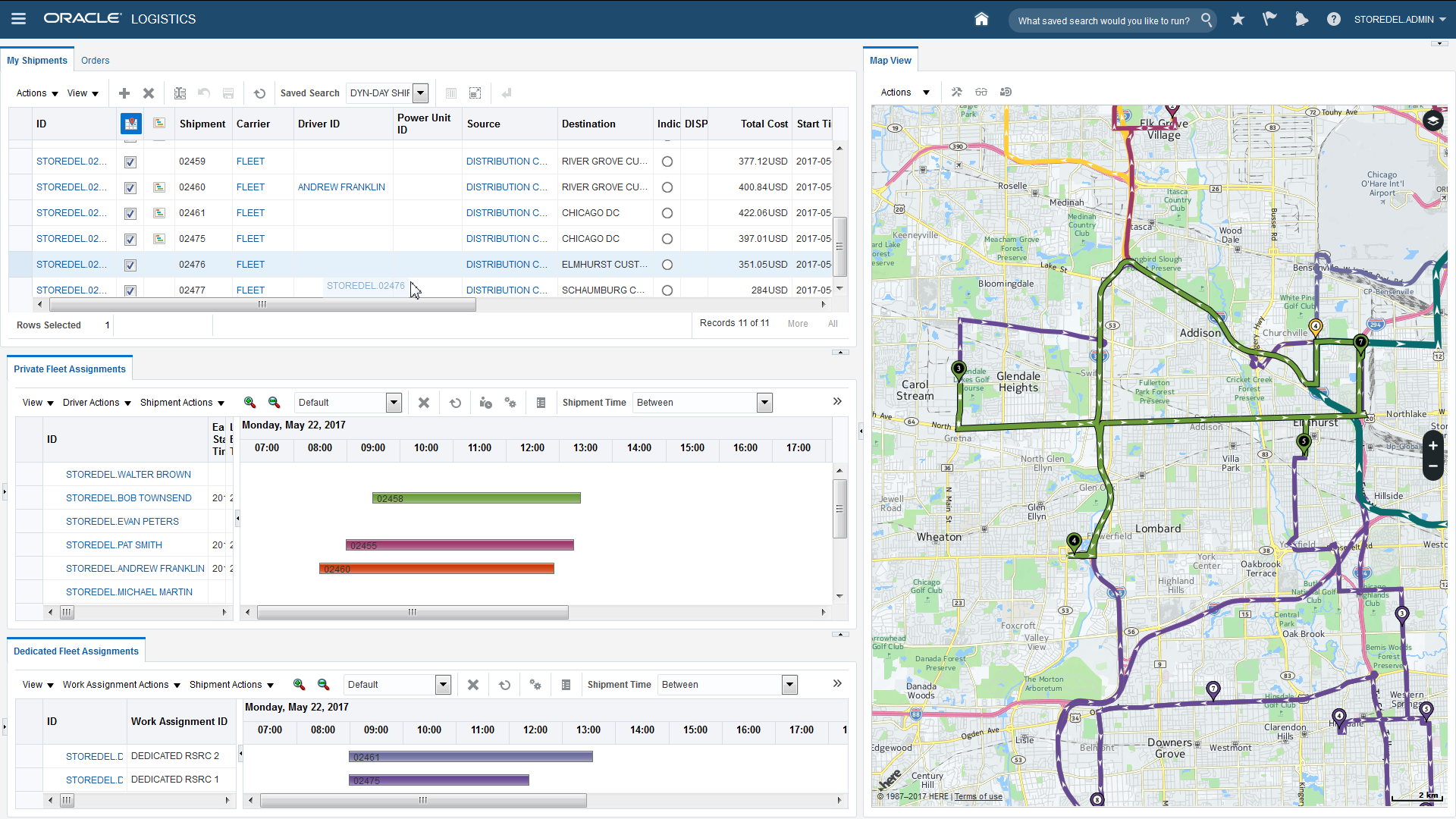The height and width of the screenshot is (819, 1456).
Task: Zoom in the Private Fleet Gantt chart
Action: pos(249,403)
